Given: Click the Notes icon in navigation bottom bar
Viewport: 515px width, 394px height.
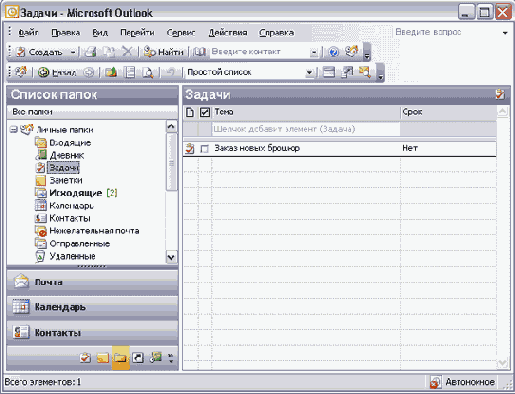Looking at the screenshot, I should tap(103, 358).
